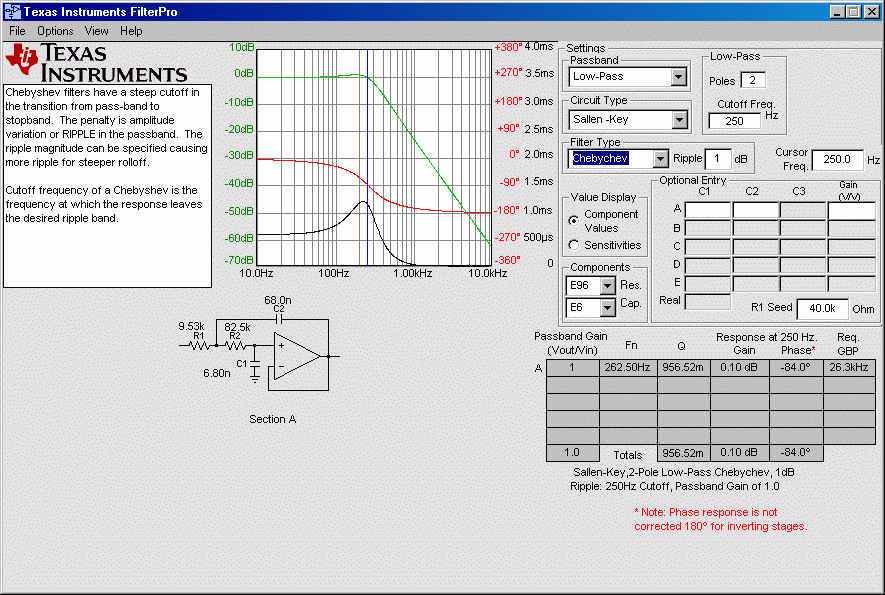Viewport: 885px width, 595px height.
Task: Expand the E96 resistor series dropdown
Action: [607, 286]
